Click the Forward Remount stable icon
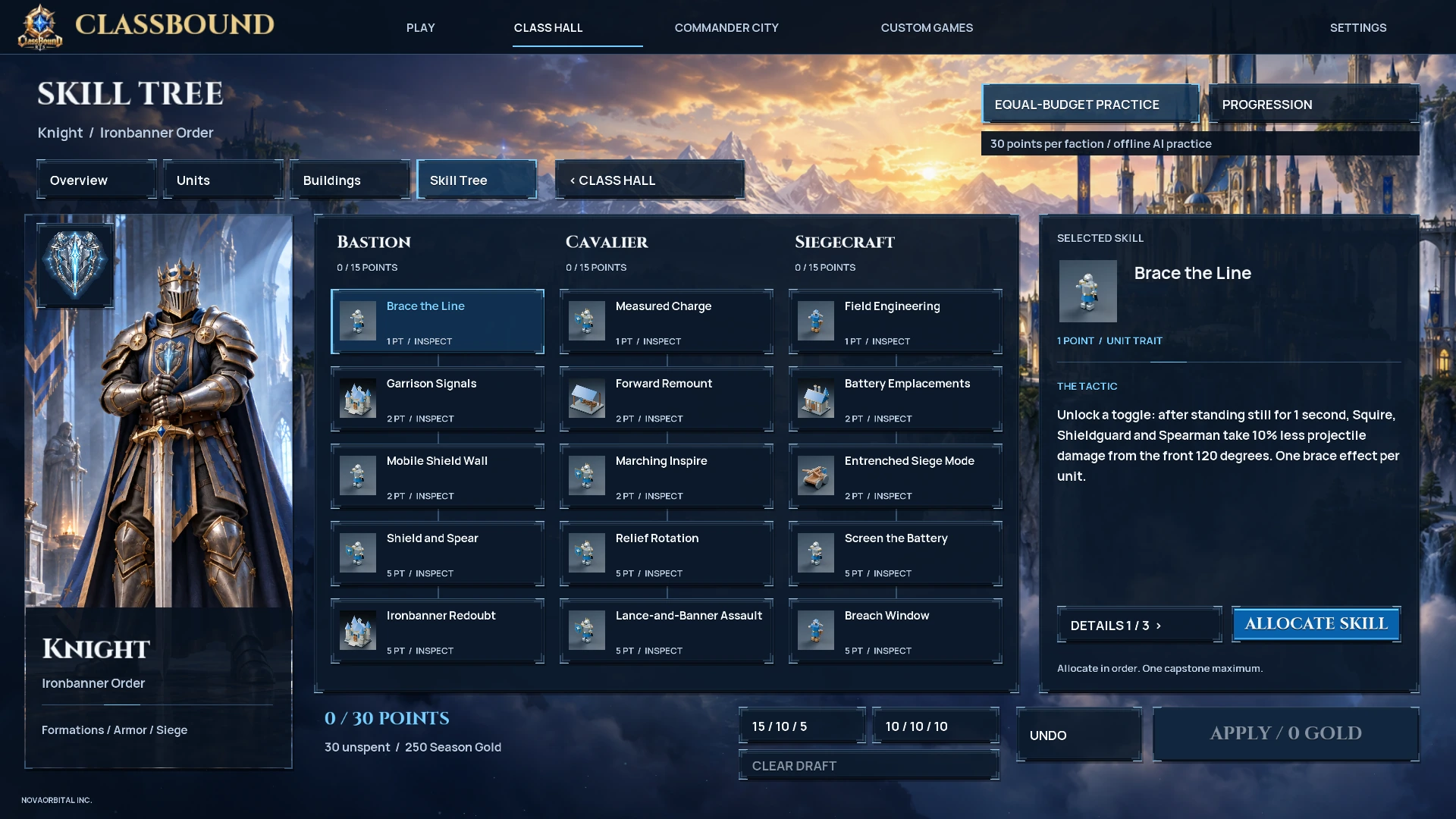 (x=587, y=398)
